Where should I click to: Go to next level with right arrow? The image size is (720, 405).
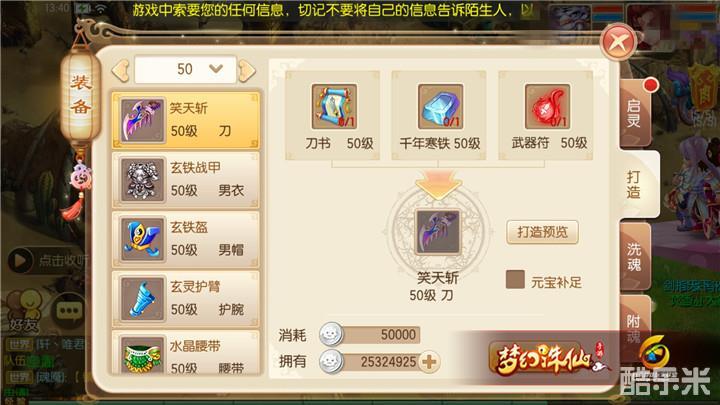[247, 70]
